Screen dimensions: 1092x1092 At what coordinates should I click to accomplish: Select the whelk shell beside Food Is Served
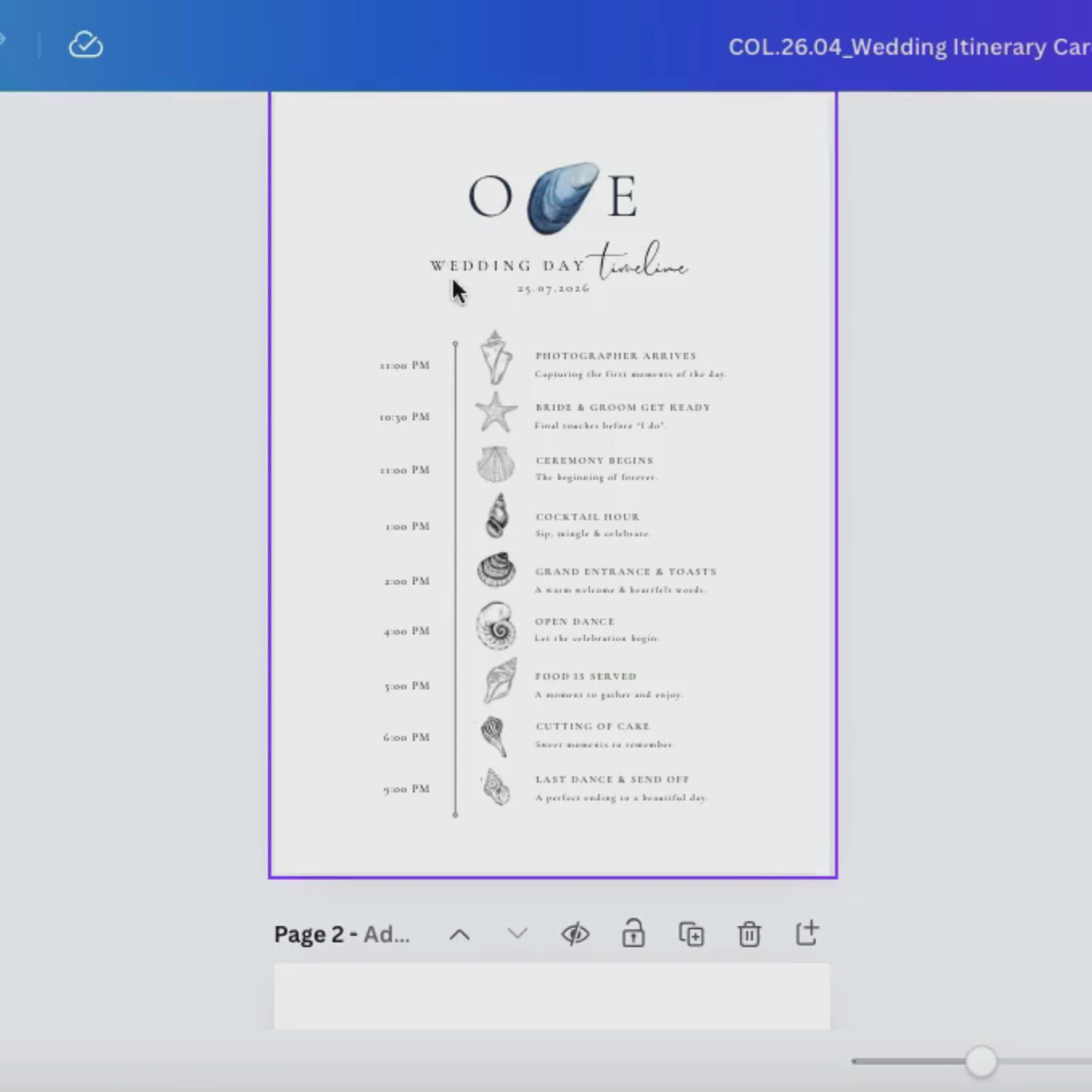499,680
